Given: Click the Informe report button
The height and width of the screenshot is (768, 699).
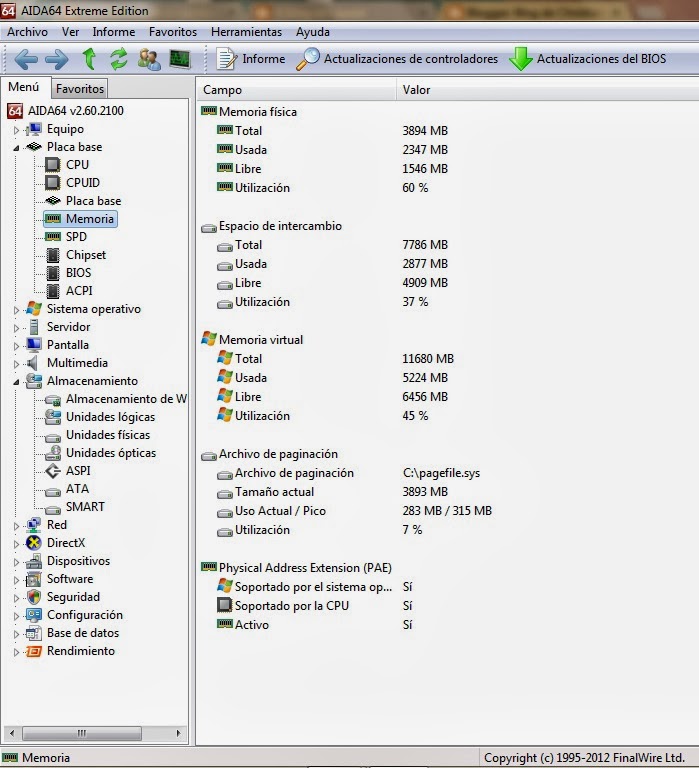Looking at the screenshot, I should click(251, 59).
